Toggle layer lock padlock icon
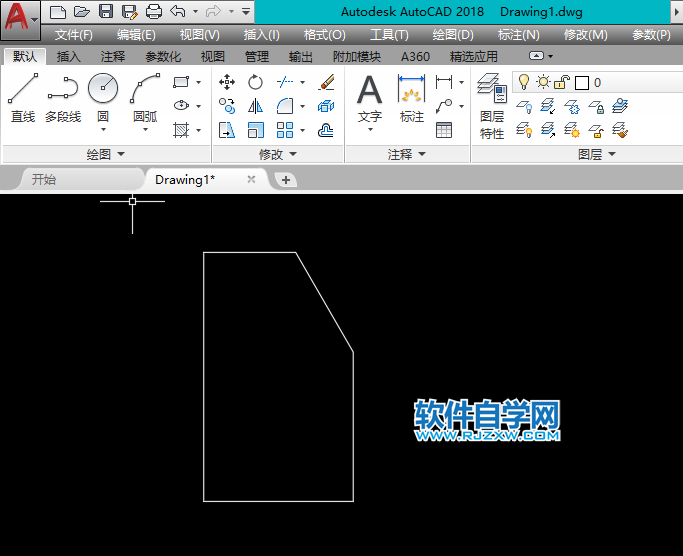The height and width of the screenshot is (556, 683). click(x=562, y=82)
